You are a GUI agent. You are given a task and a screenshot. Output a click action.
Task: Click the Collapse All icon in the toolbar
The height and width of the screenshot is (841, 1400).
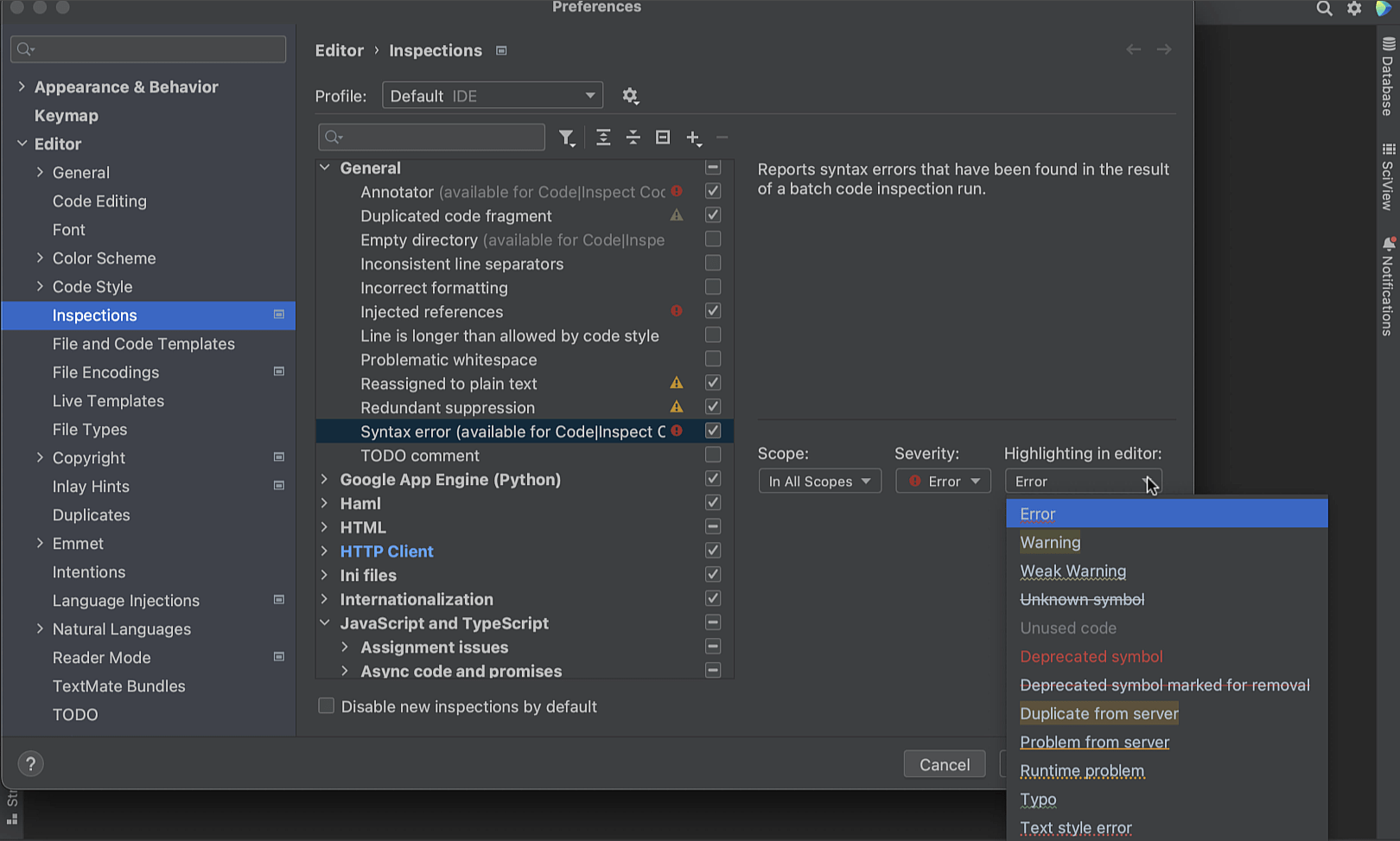(633, 137)
